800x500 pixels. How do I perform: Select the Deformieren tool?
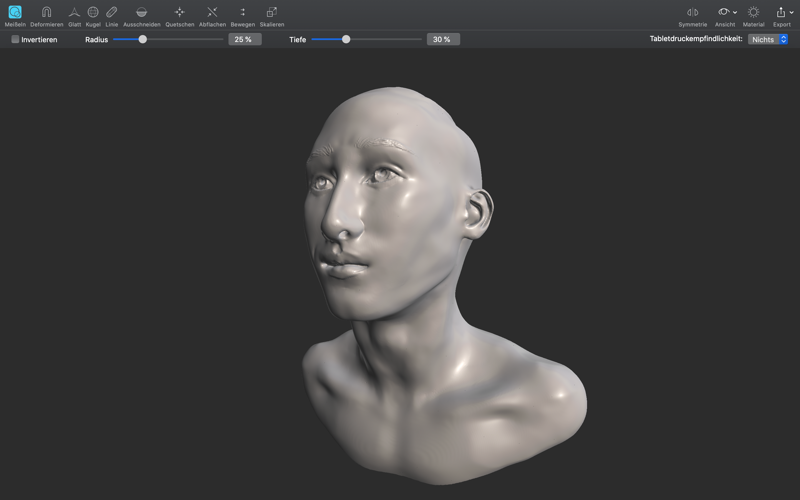[x=46, y=13]
